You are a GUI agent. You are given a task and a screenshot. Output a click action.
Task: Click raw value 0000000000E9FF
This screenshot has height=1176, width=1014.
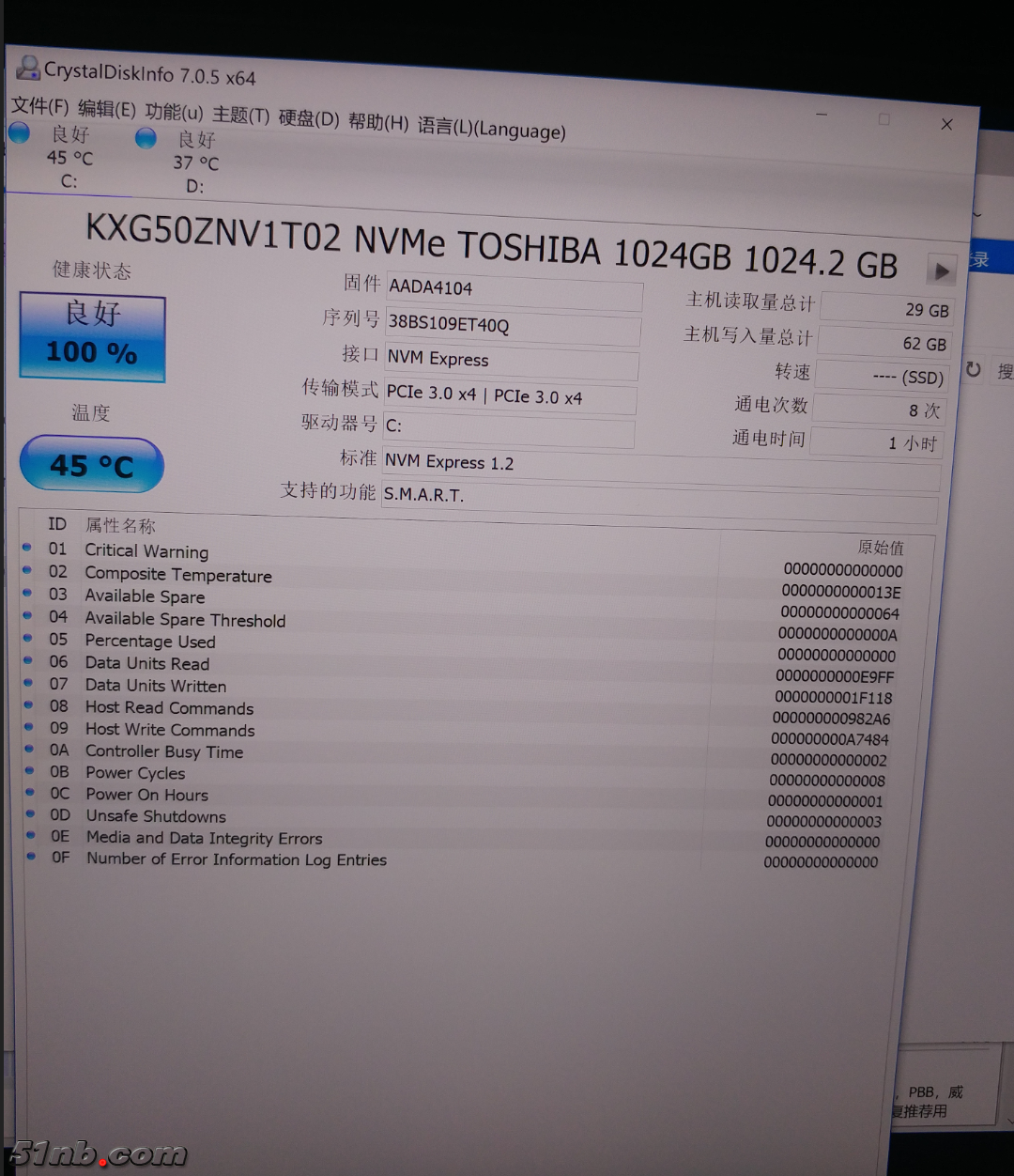tap(835, 676)
